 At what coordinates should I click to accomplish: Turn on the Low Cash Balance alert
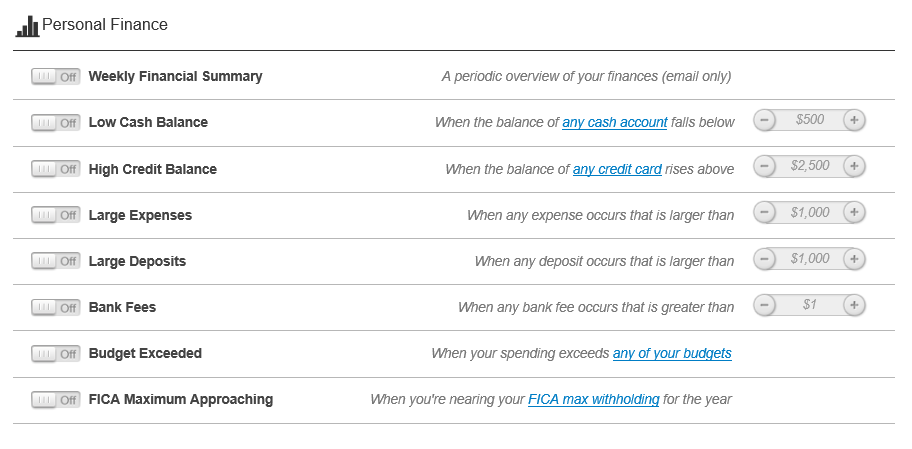click(x=56, y=123)
